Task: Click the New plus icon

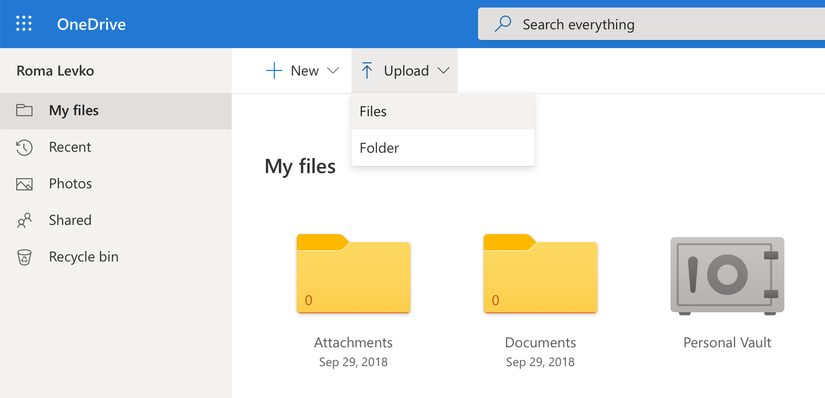Action: [x=274, y=71]
